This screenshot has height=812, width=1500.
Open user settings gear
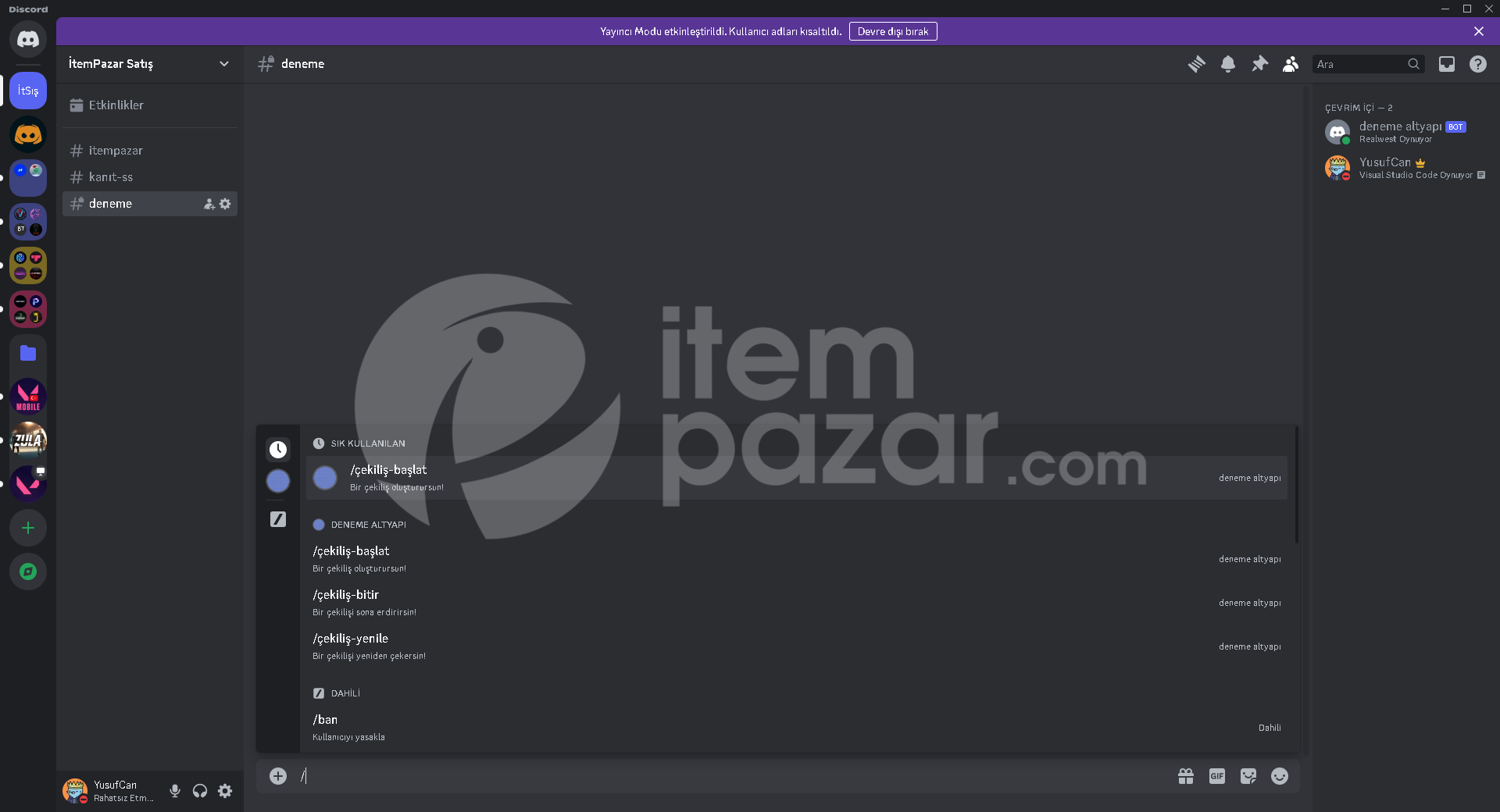(225, 791)
